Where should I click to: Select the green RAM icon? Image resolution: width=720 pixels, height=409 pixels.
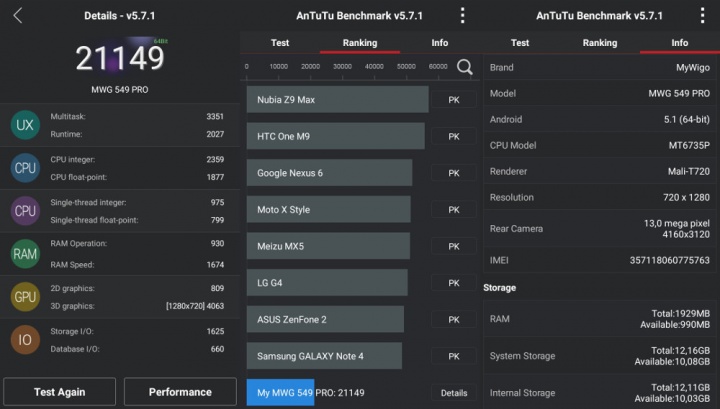point(25,254)
